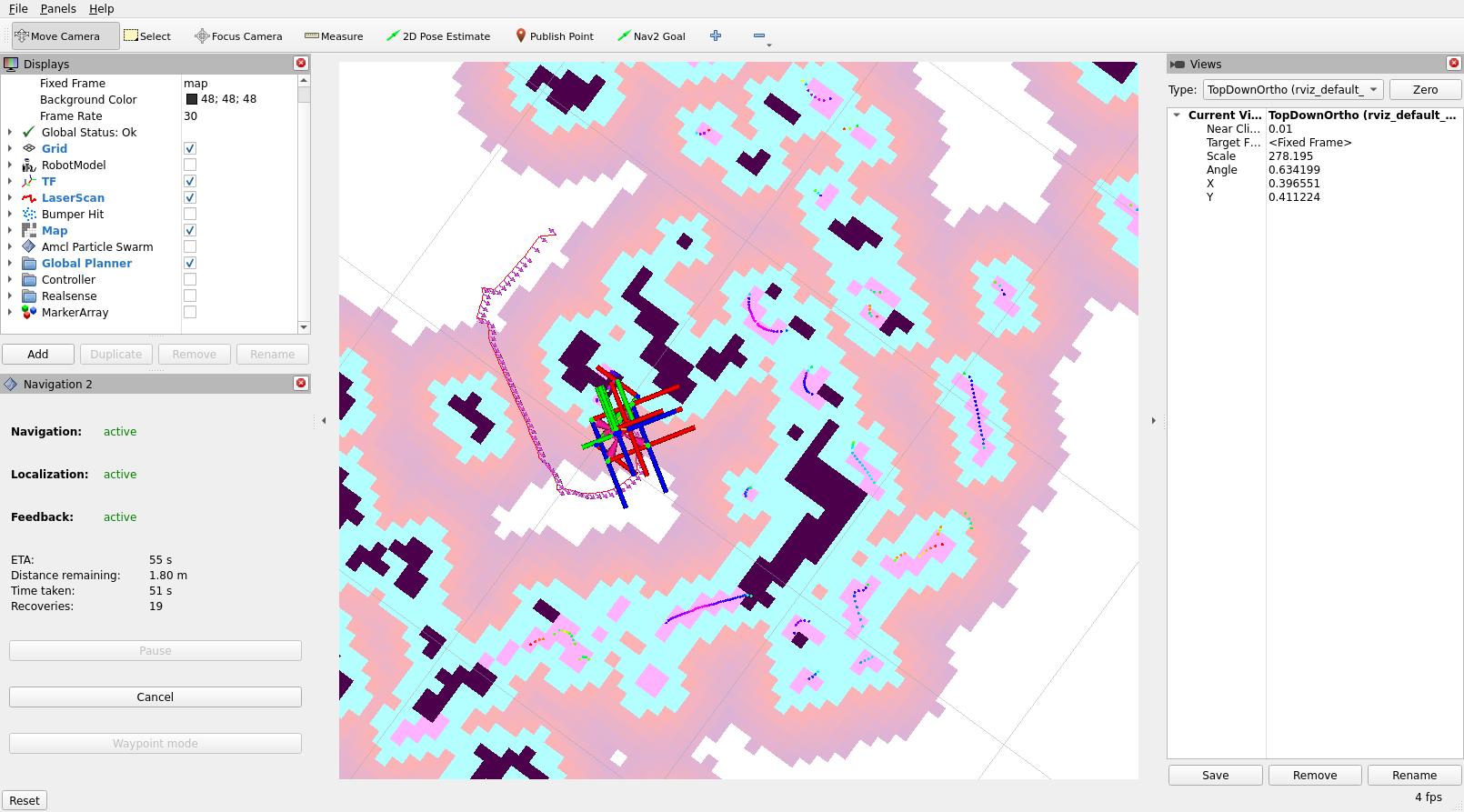Open the view Type dropdown
This screenshot has height=812, width=1464.
pos(1293,89)
